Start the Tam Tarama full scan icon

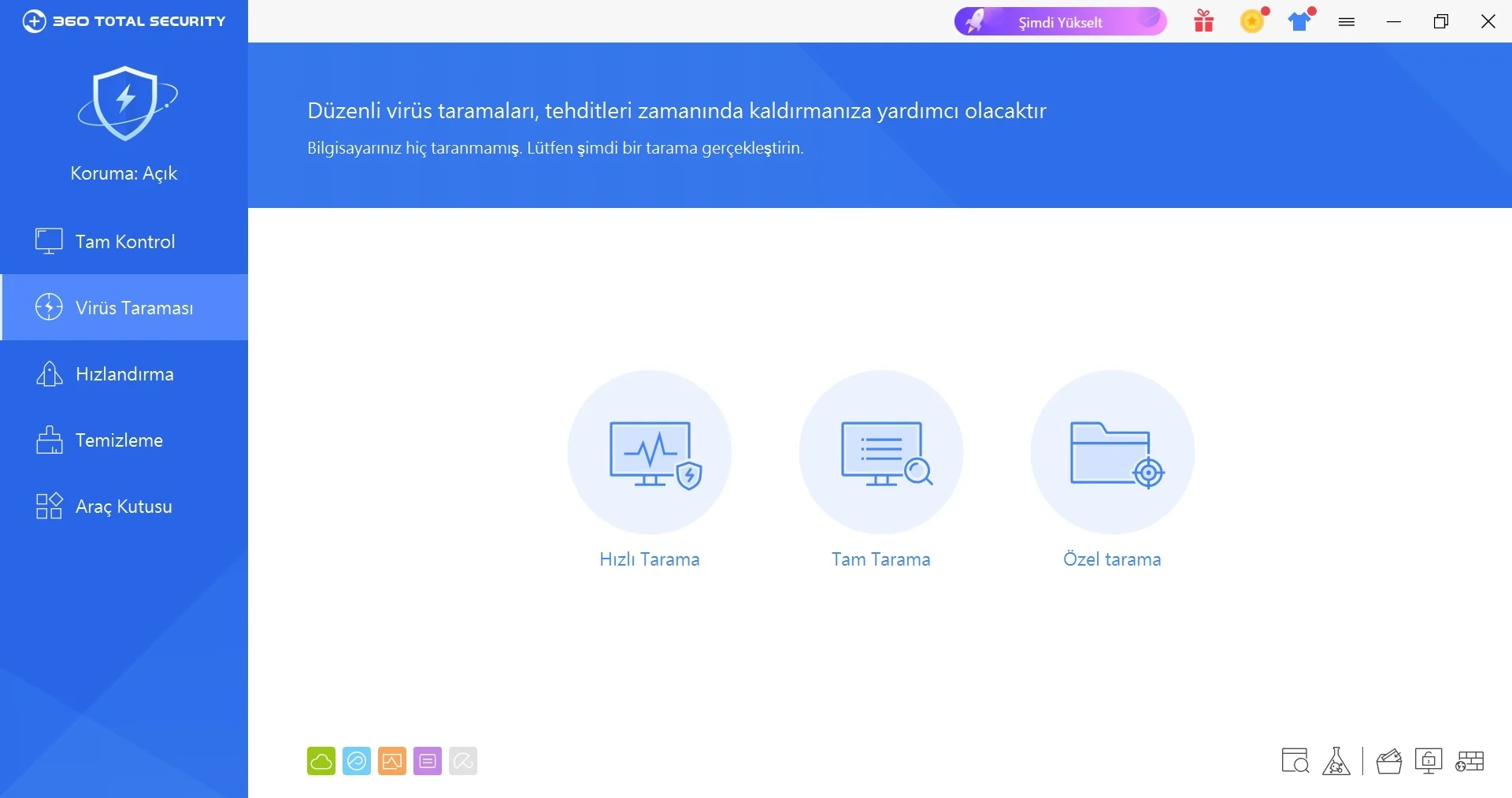[x=881, y=452]
